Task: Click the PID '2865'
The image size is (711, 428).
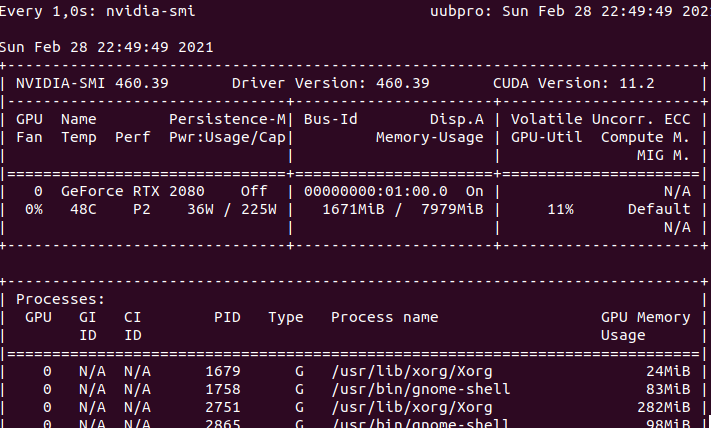Action: tap(223, 424)
